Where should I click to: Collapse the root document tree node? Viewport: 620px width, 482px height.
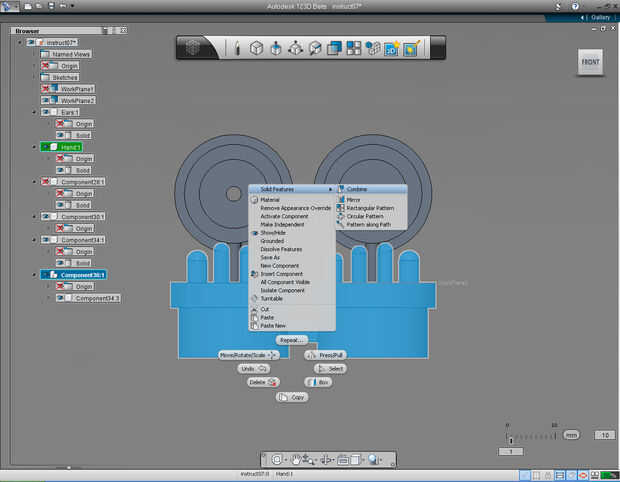[x=20, y=42]
